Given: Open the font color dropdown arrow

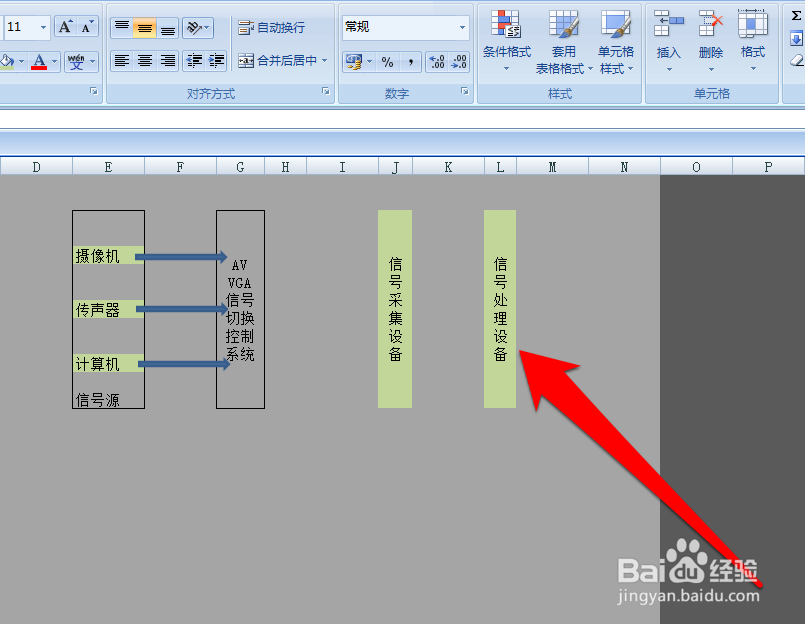Looking at the screenshot, I should [x=54, y=62].
